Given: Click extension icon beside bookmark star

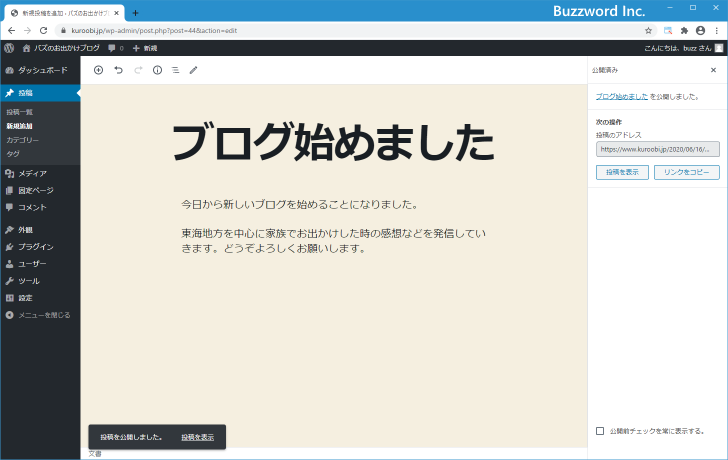Looking at the screenshot, I should 668,31.
